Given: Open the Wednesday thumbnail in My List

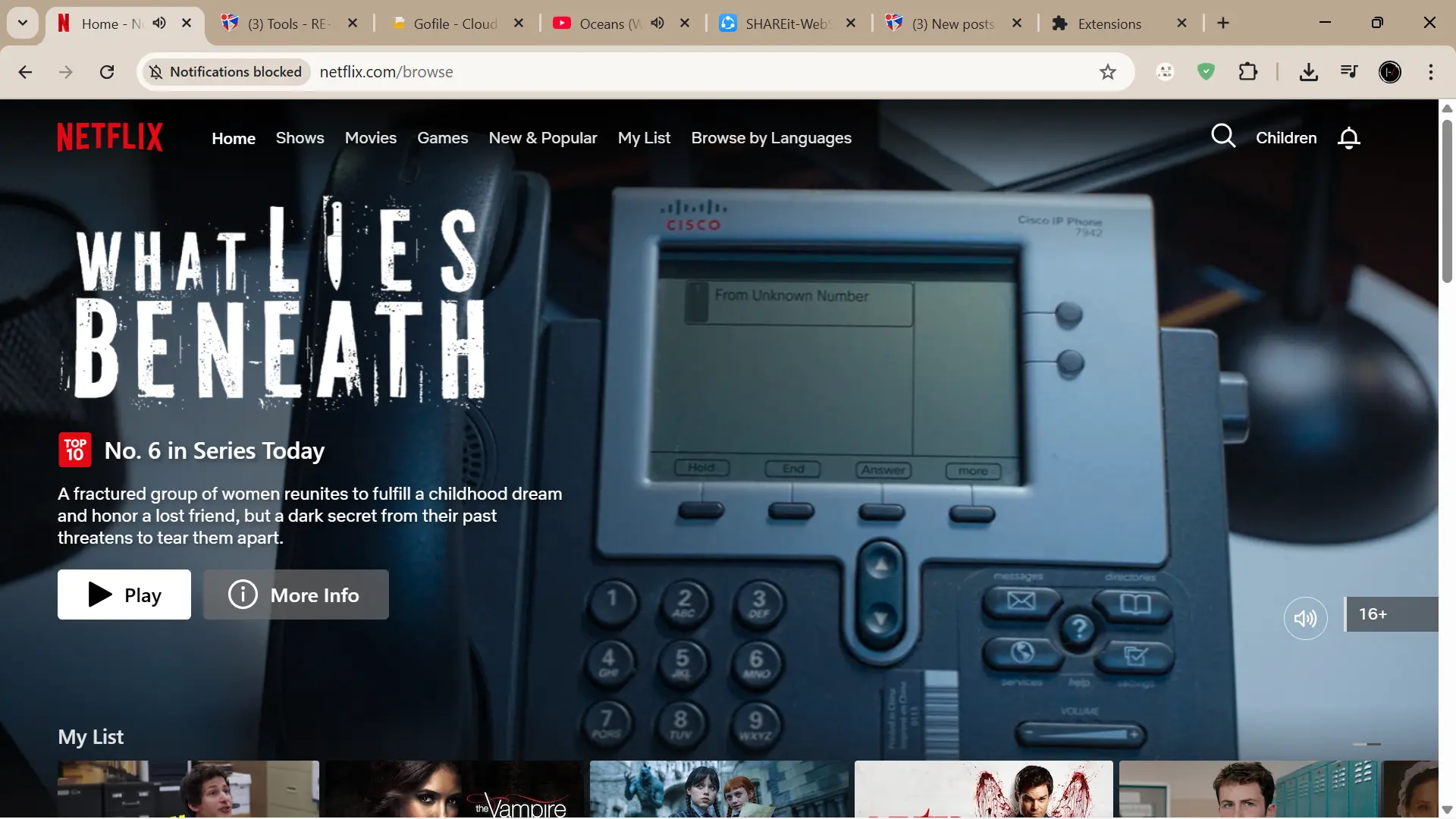Looking at the screenshot, I should (719, 789).
